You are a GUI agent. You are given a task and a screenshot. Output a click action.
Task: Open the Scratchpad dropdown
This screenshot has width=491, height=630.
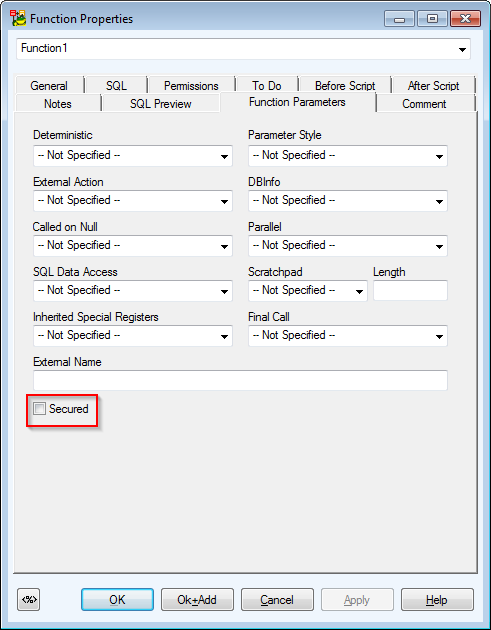click(308, 291)
